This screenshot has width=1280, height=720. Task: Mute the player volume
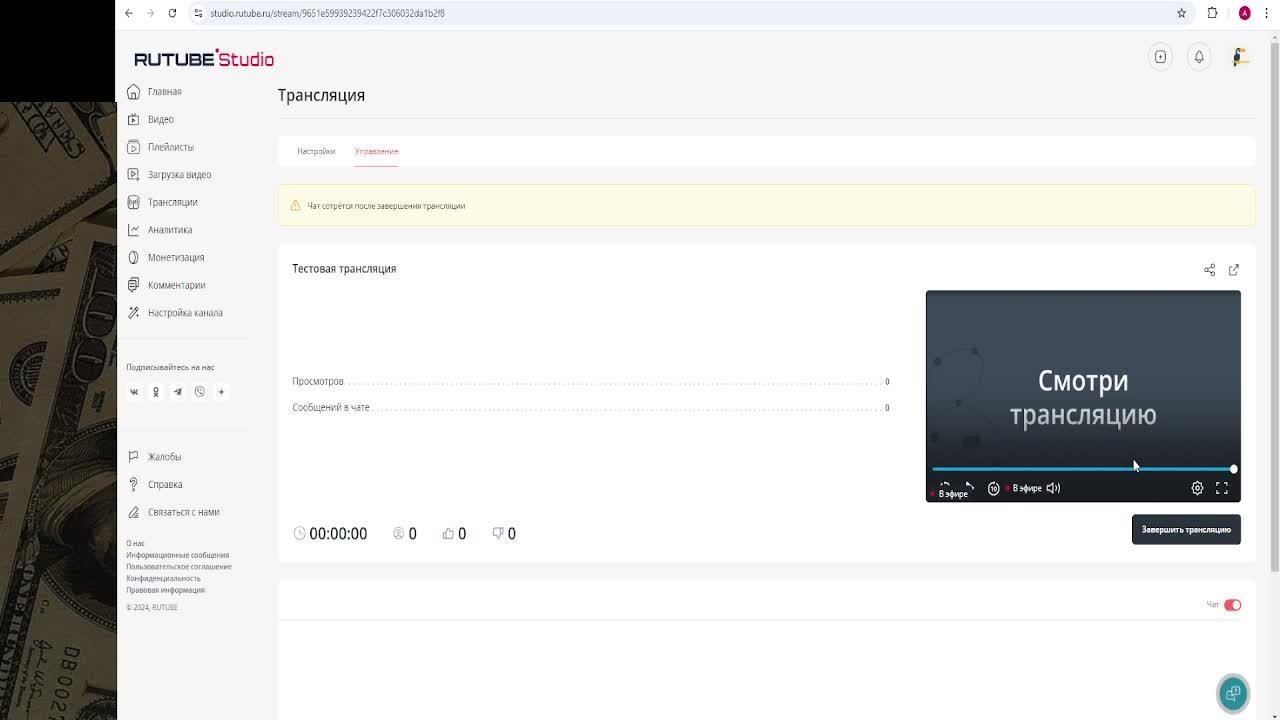tap(1053, 488)
